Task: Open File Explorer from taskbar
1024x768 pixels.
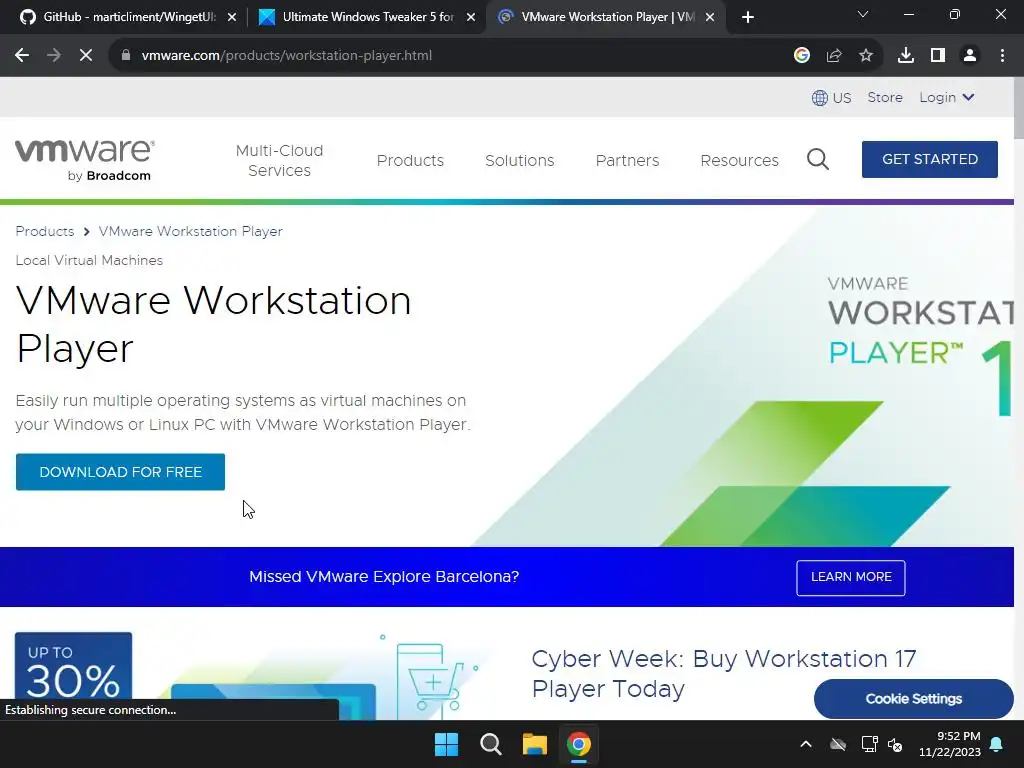Action: tap(534, 744)
